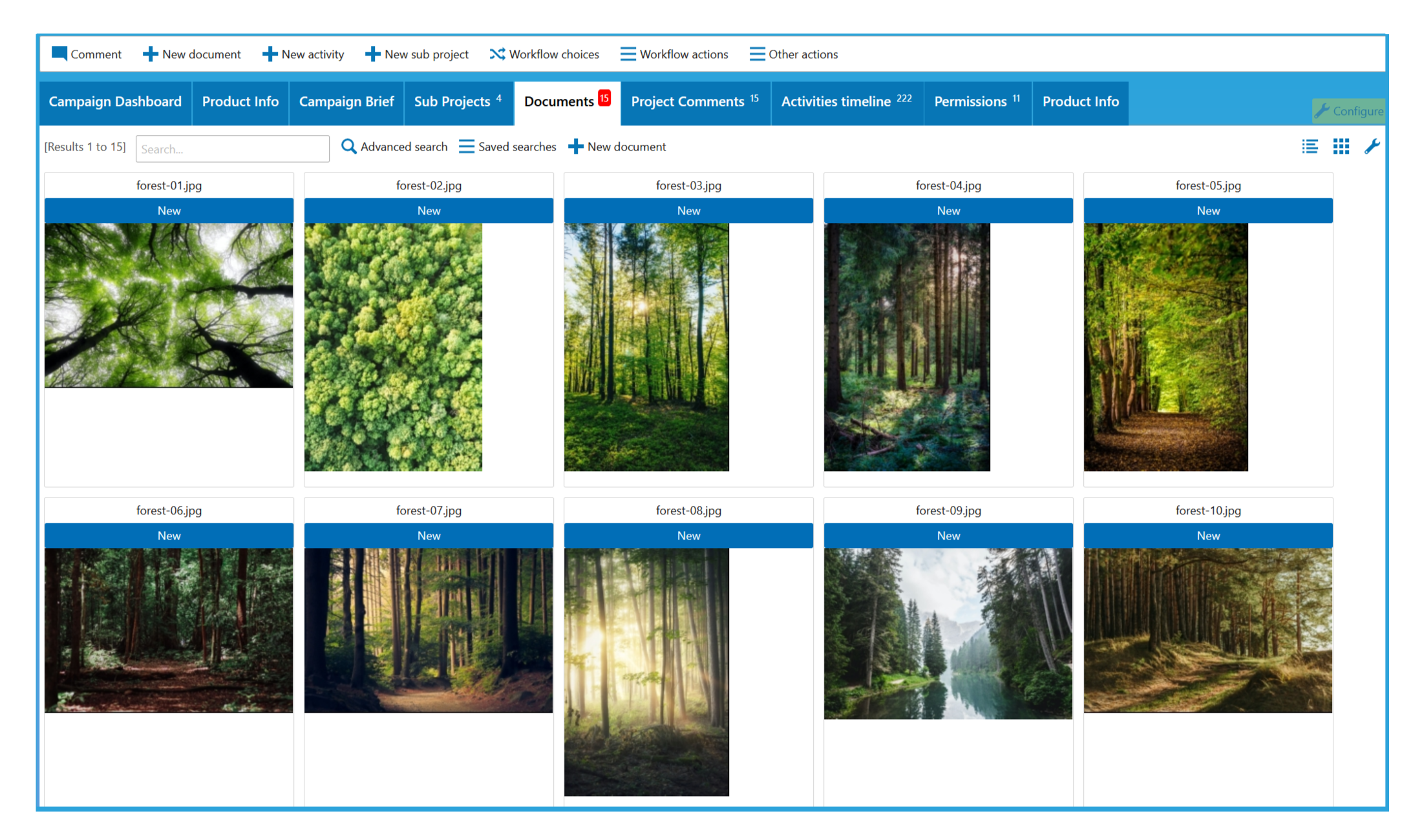Viewport: 1422px width, 840px height.
Task: Open the Other actions hamburger menu icon
Action: pos(757,54)
